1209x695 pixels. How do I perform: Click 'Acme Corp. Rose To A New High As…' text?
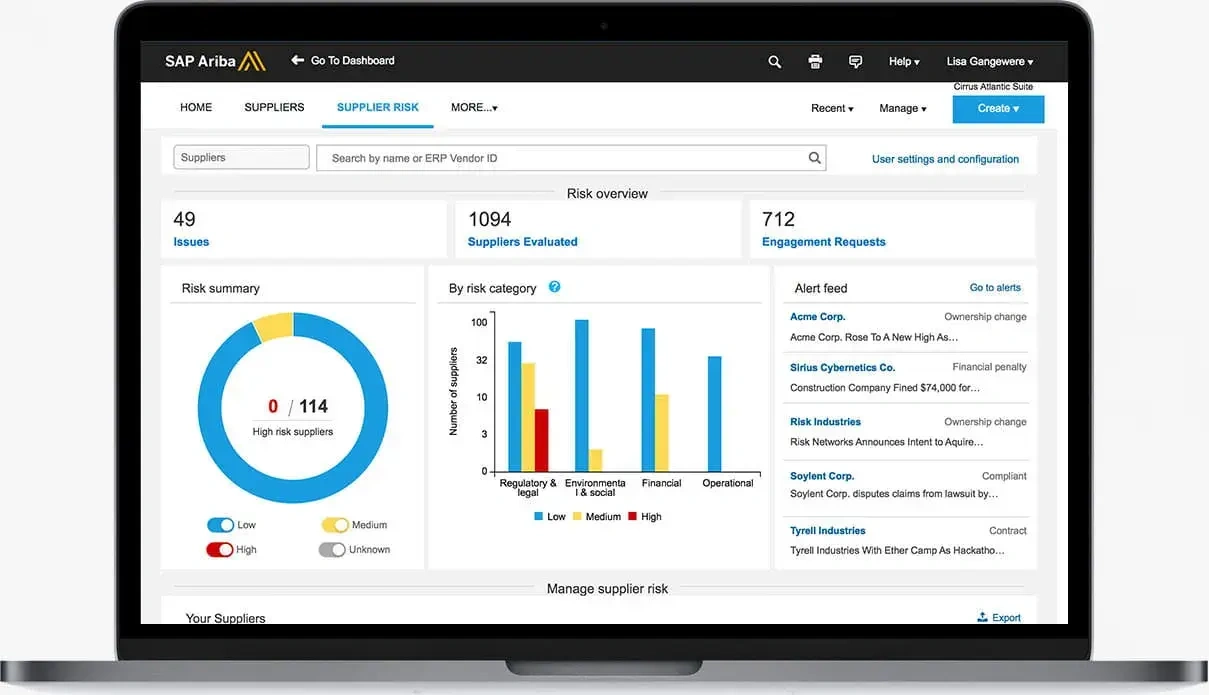tap(875, 337)
